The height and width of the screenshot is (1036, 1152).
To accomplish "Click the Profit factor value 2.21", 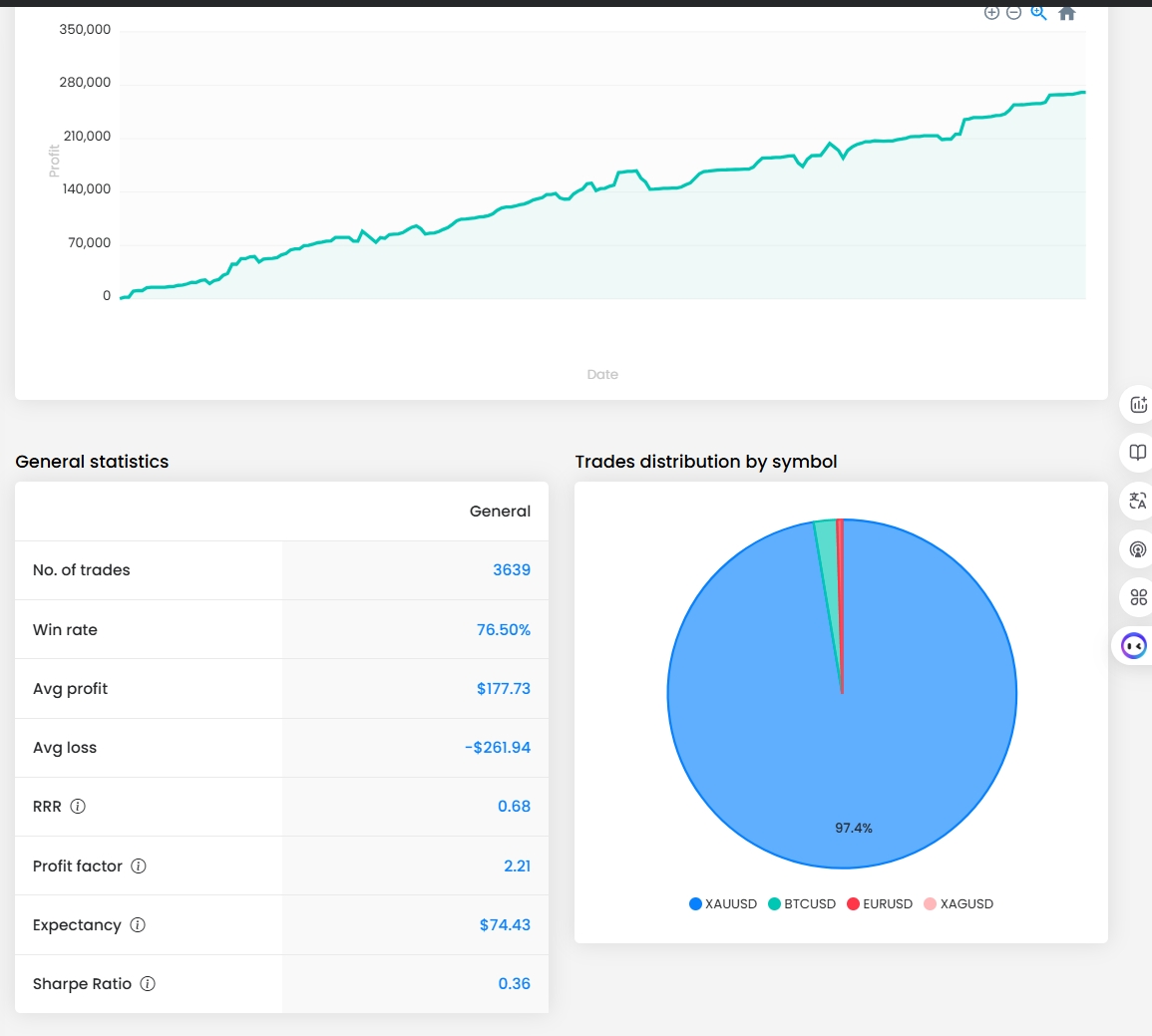I will coord(518,865).
